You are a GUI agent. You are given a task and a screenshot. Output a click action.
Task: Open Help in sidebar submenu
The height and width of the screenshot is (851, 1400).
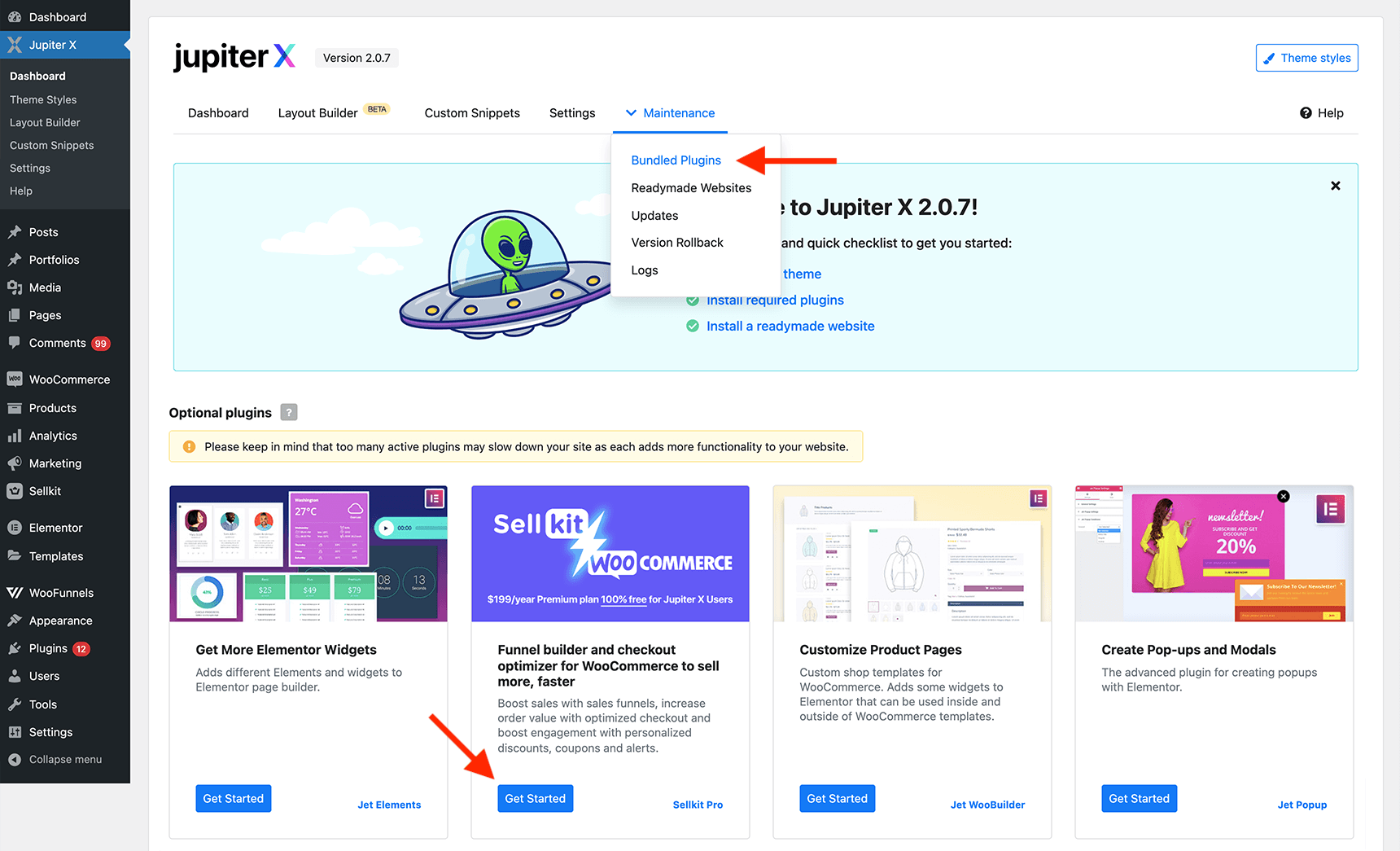(21, 191)
